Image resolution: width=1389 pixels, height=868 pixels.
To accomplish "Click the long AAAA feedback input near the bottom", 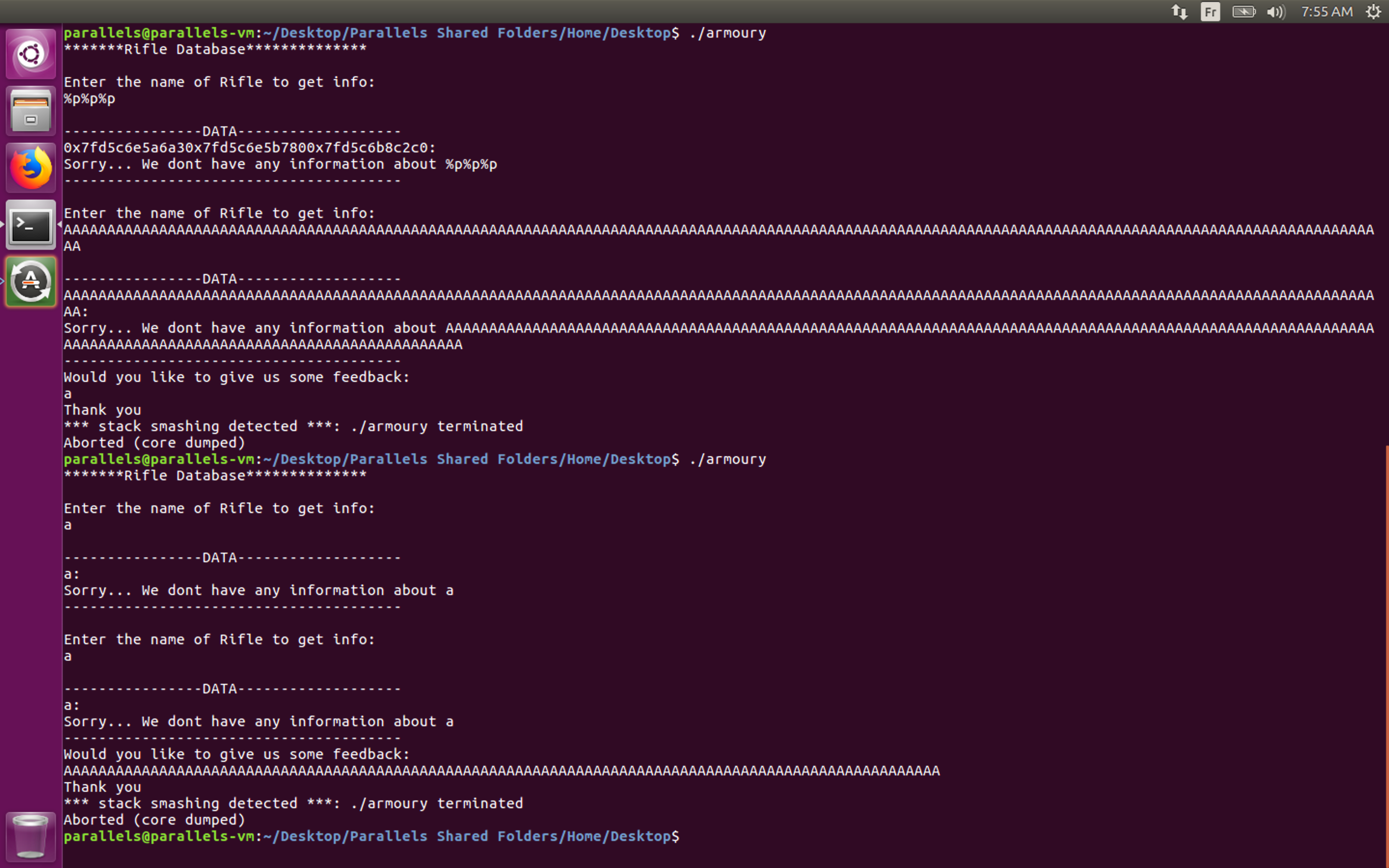I will (x=502, y=771).
